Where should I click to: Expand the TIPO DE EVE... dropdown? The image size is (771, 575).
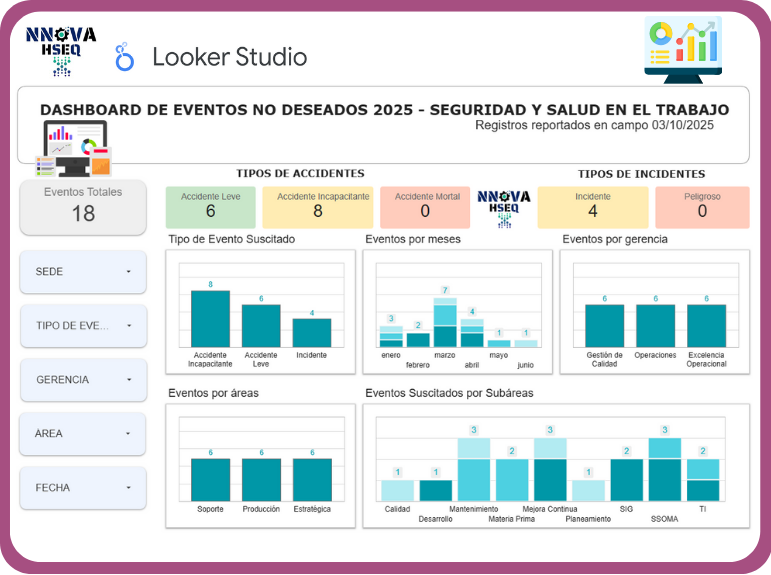click(x=83, y=326)
